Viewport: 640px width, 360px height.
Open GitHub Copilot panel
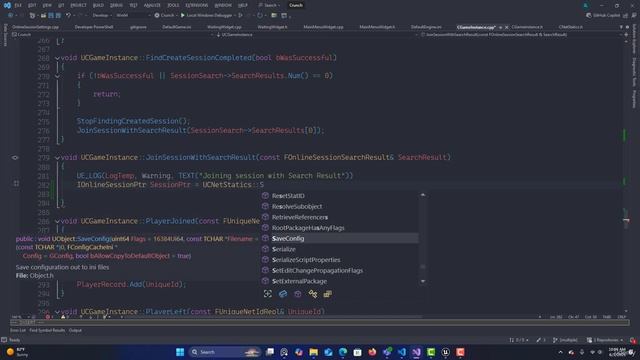[603, 16]
